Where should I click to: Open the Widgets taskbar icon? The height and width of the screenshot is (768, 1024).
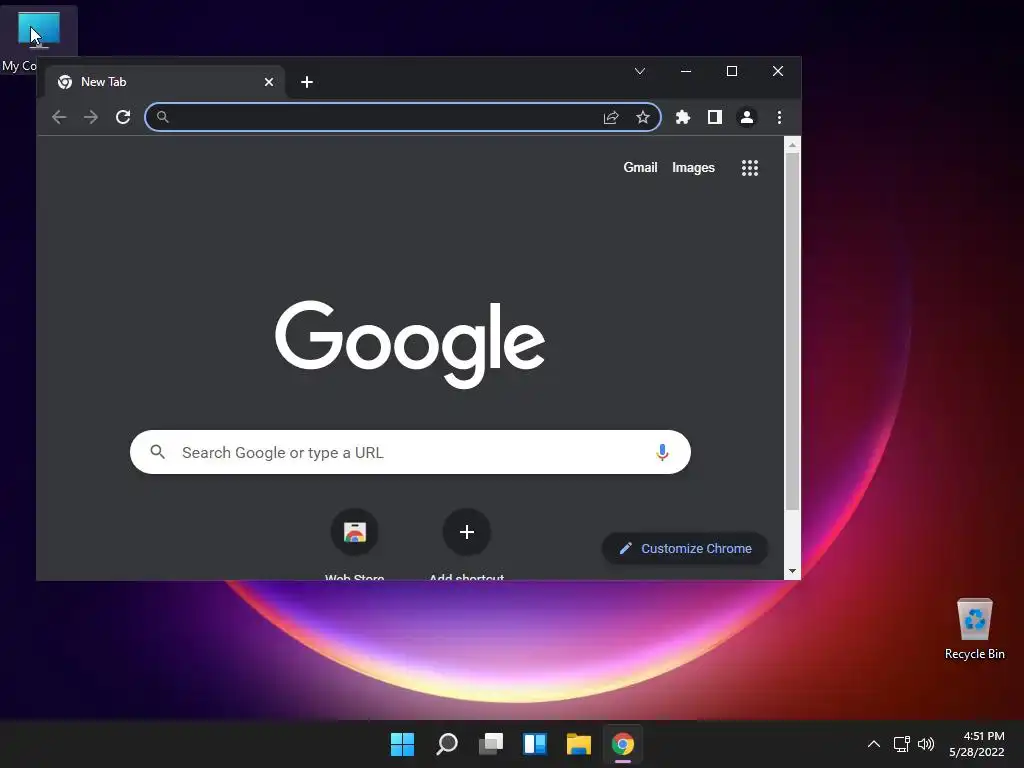pyautogui.click(x=535, y=744)
